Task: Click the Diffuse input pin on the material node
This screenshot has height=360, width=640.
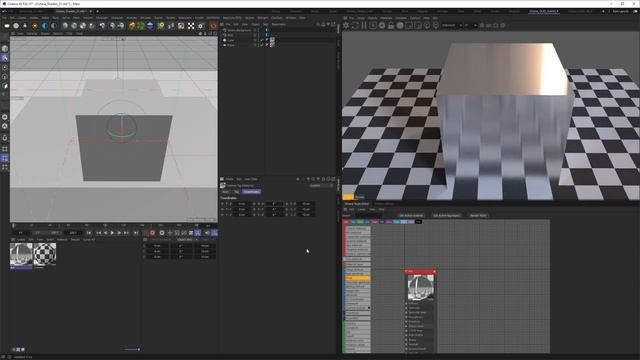Action: [406, 304]
